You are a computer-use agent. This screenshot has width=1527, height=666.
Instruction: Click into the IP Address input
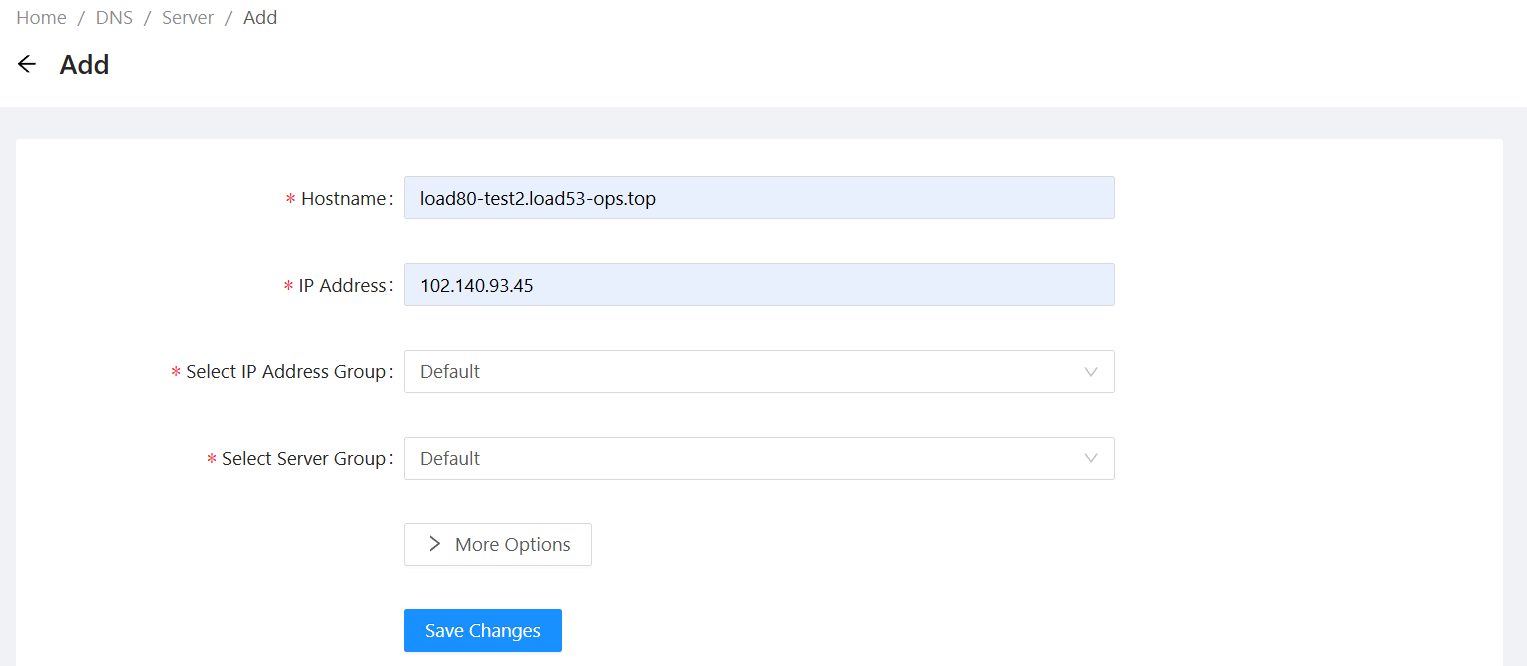point(758,285)
